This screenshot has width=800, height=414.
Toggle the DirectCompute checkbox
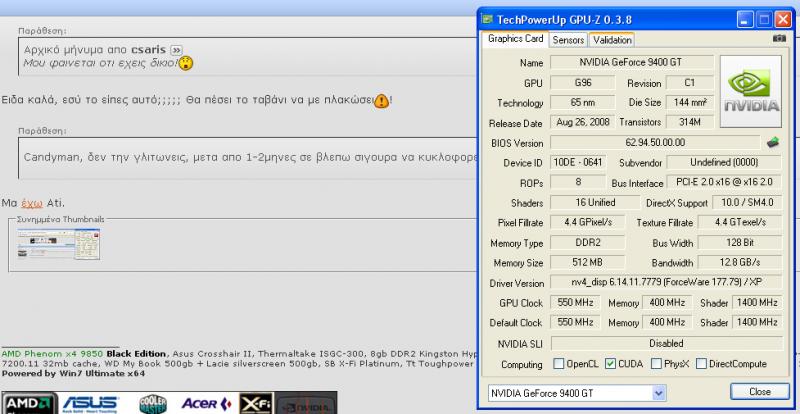[x=702, y=364]
